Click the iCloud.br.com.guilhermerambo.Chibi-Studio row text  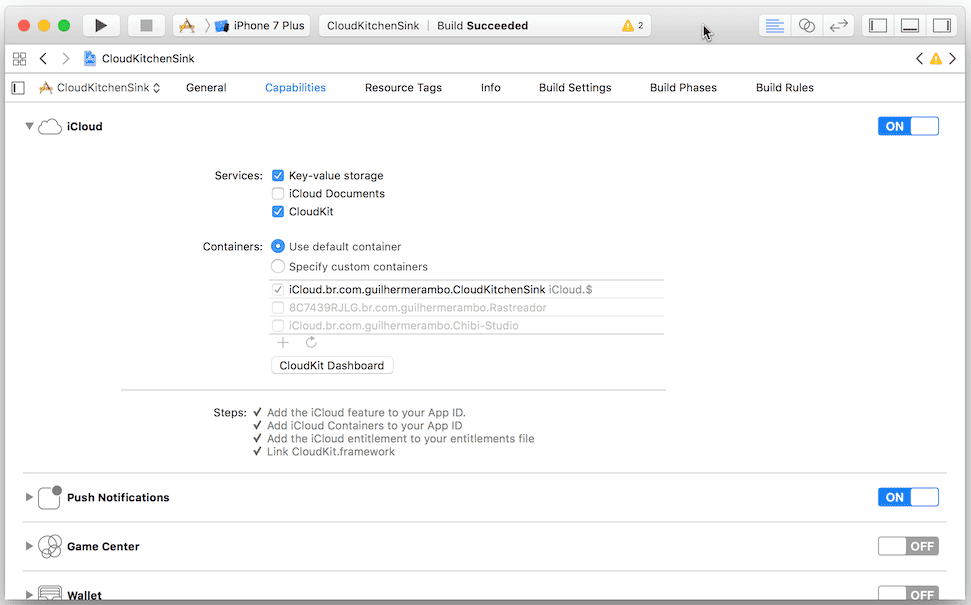pos(404,325)
